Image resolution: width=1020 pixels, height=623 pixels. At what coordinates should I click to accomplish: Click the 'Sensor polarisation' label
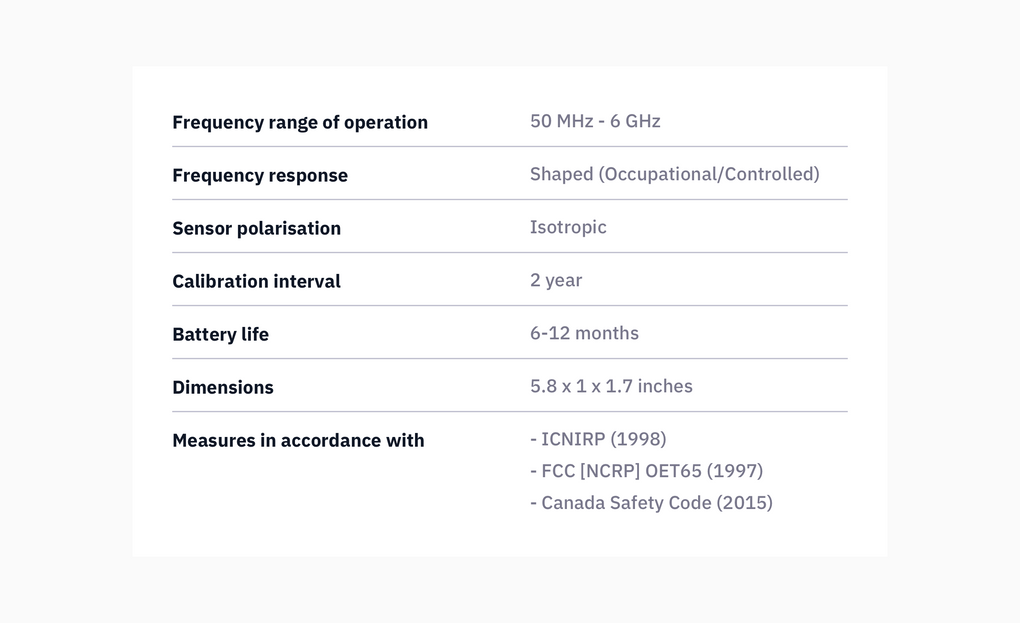[256, 228]
